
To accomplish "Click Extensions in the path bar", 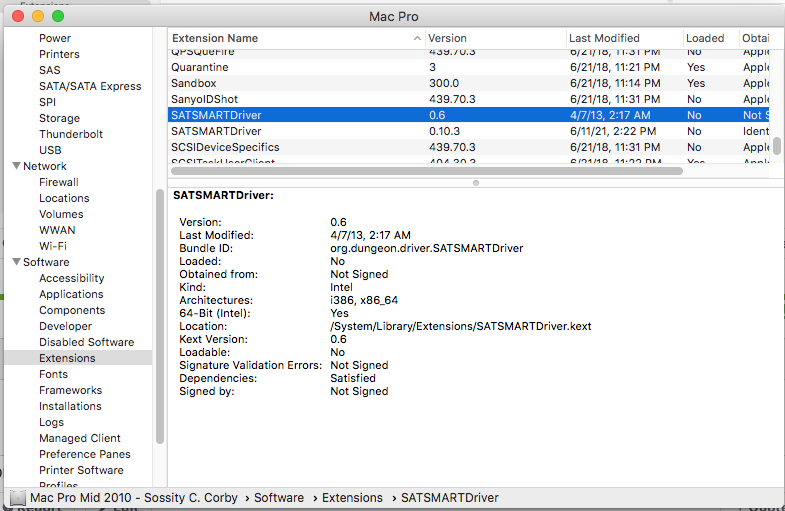I will (x=352, y=498).
